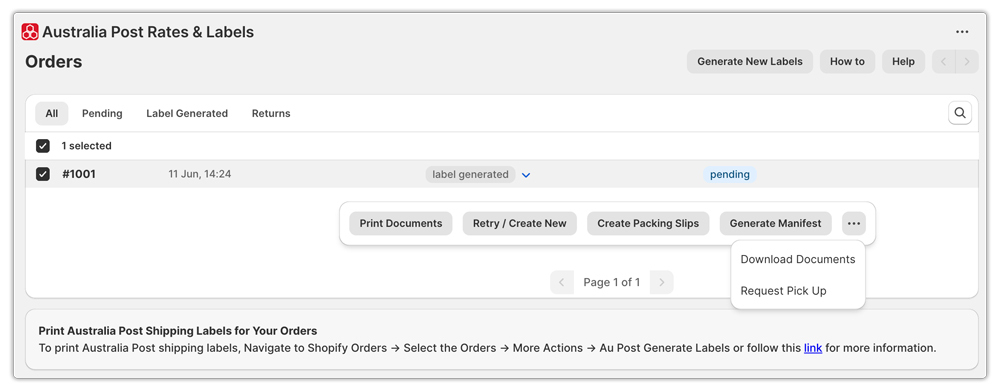Go to previous page in pagination
1000x392 pixels.
(x=561, y=282)
